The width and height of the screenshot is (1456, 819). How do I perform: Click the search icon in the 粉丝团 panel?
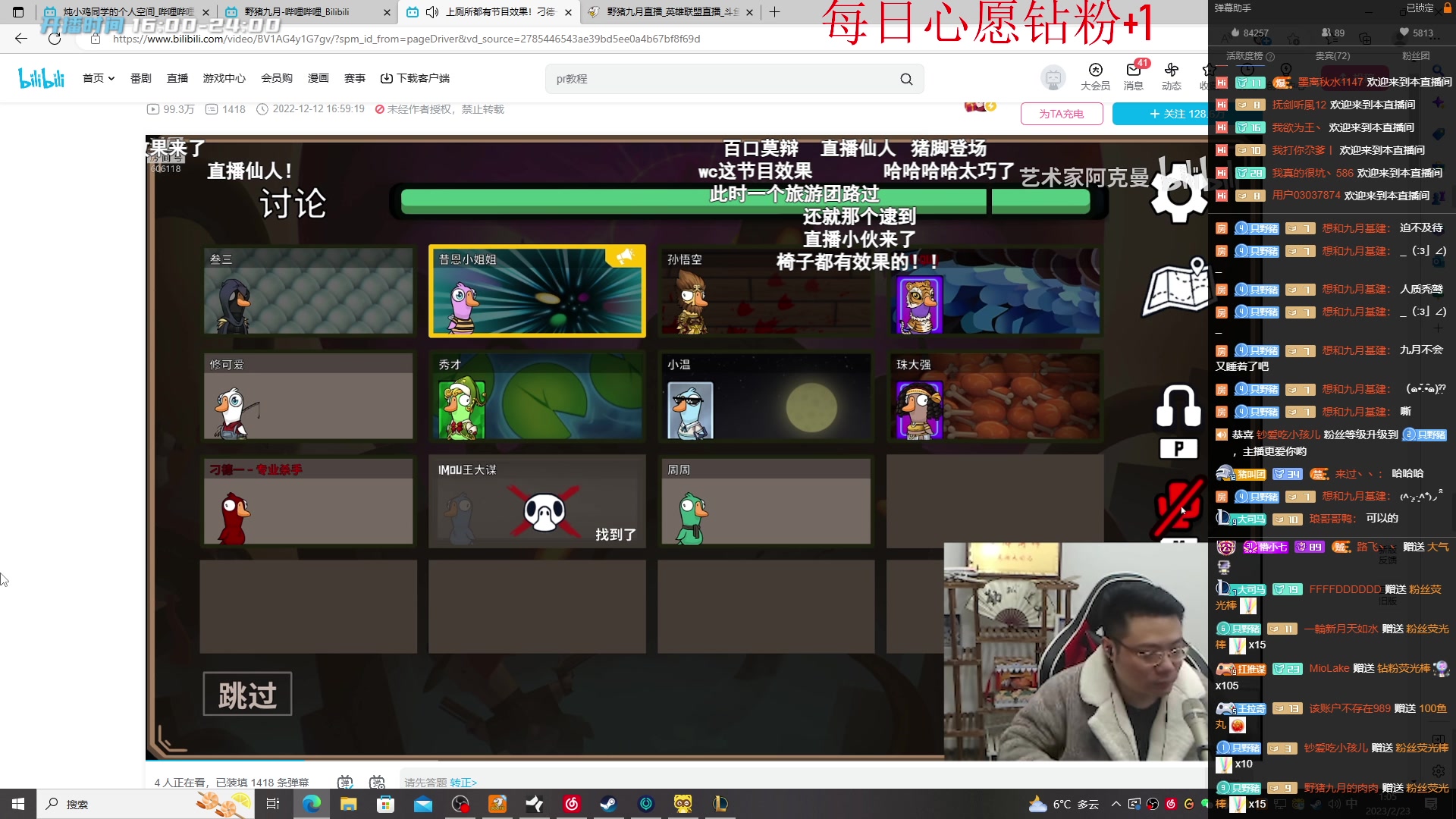[1437, 71]
